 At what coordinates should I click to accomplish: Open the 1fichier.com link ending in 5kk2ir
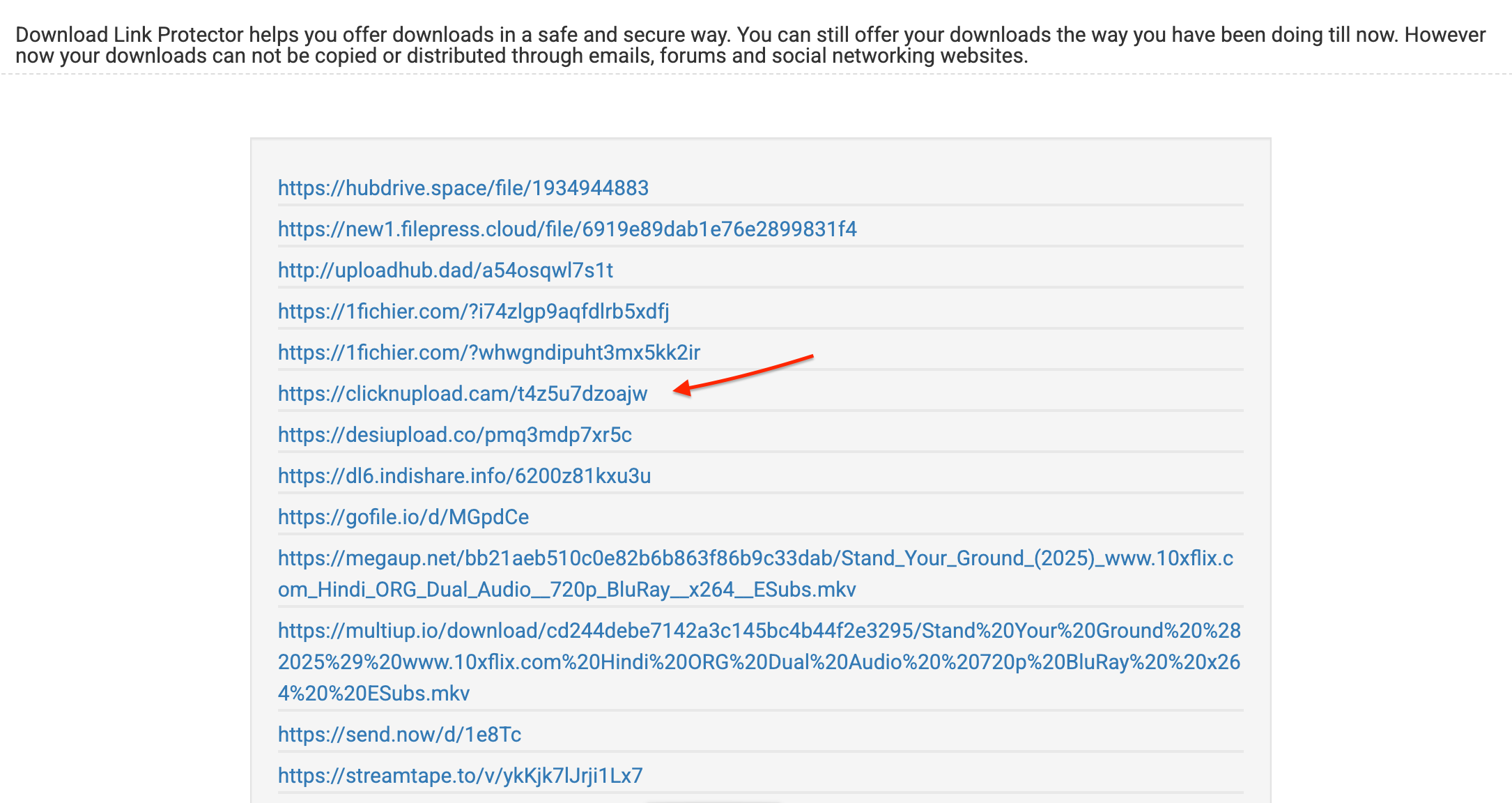click(489, 353)
